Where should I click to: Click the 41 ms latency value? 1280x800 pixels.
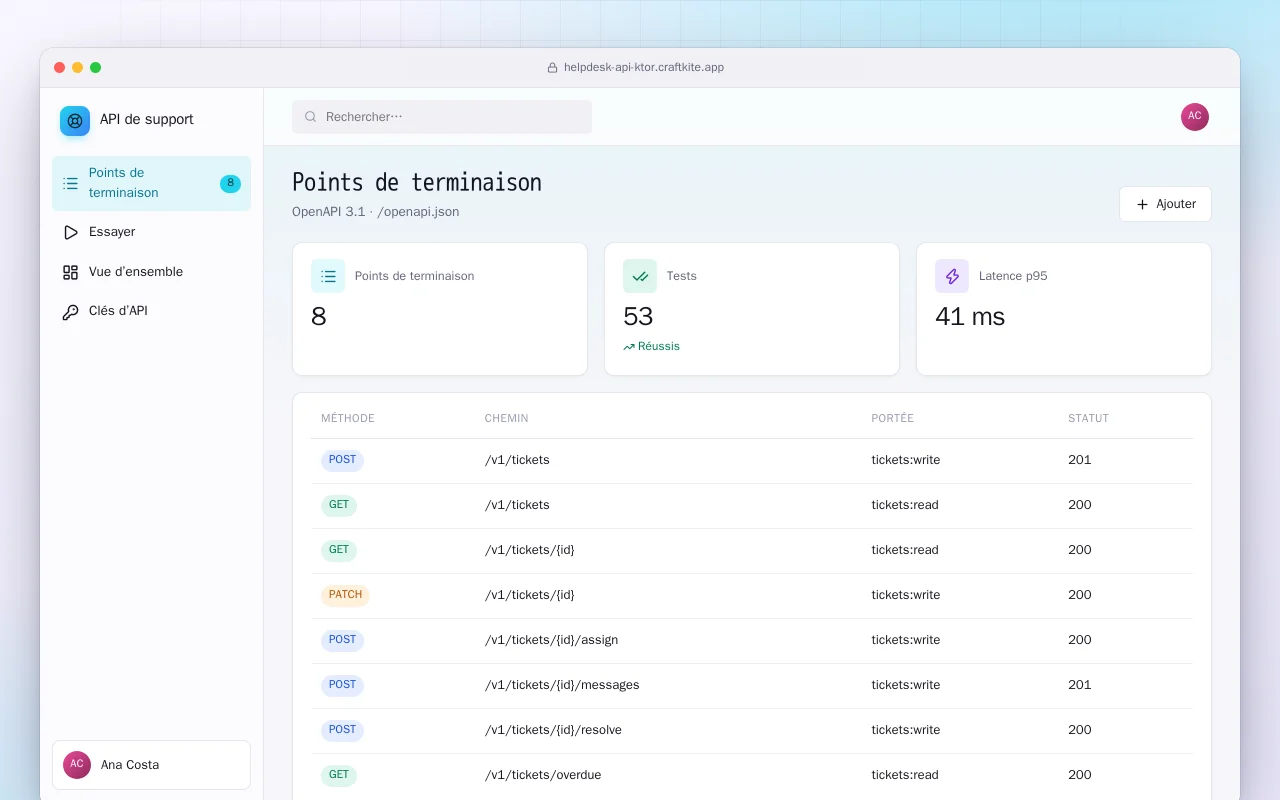click(970, 317)
